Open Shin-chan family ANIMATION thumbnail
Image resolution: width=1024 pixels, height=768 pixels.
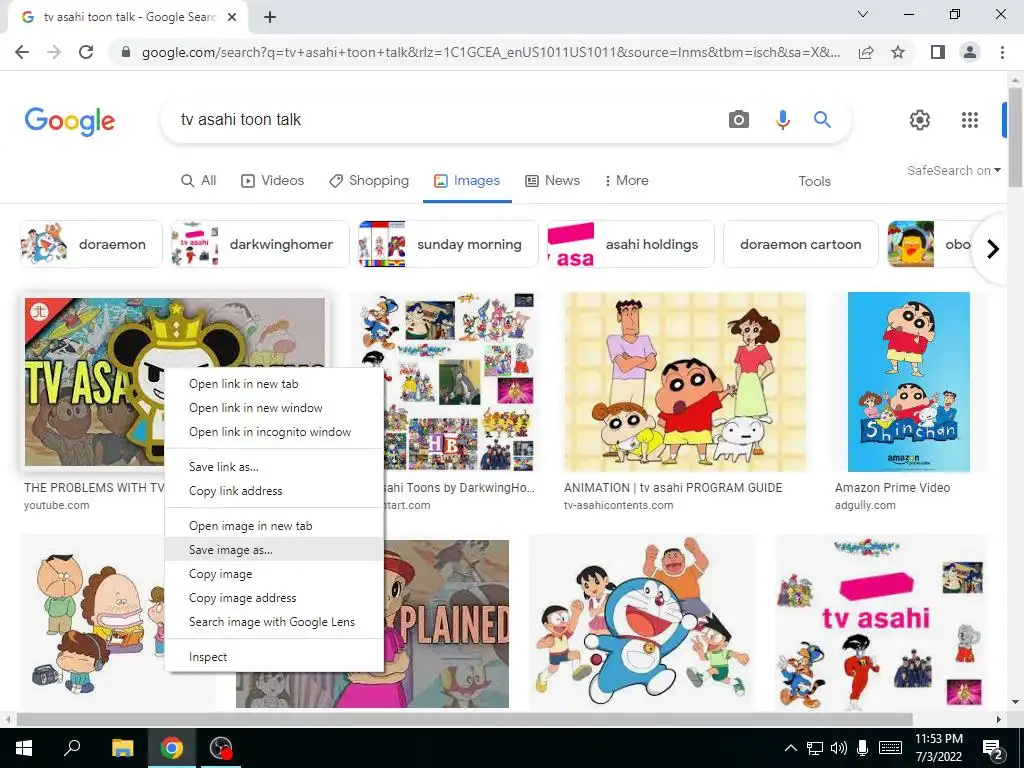685,382
